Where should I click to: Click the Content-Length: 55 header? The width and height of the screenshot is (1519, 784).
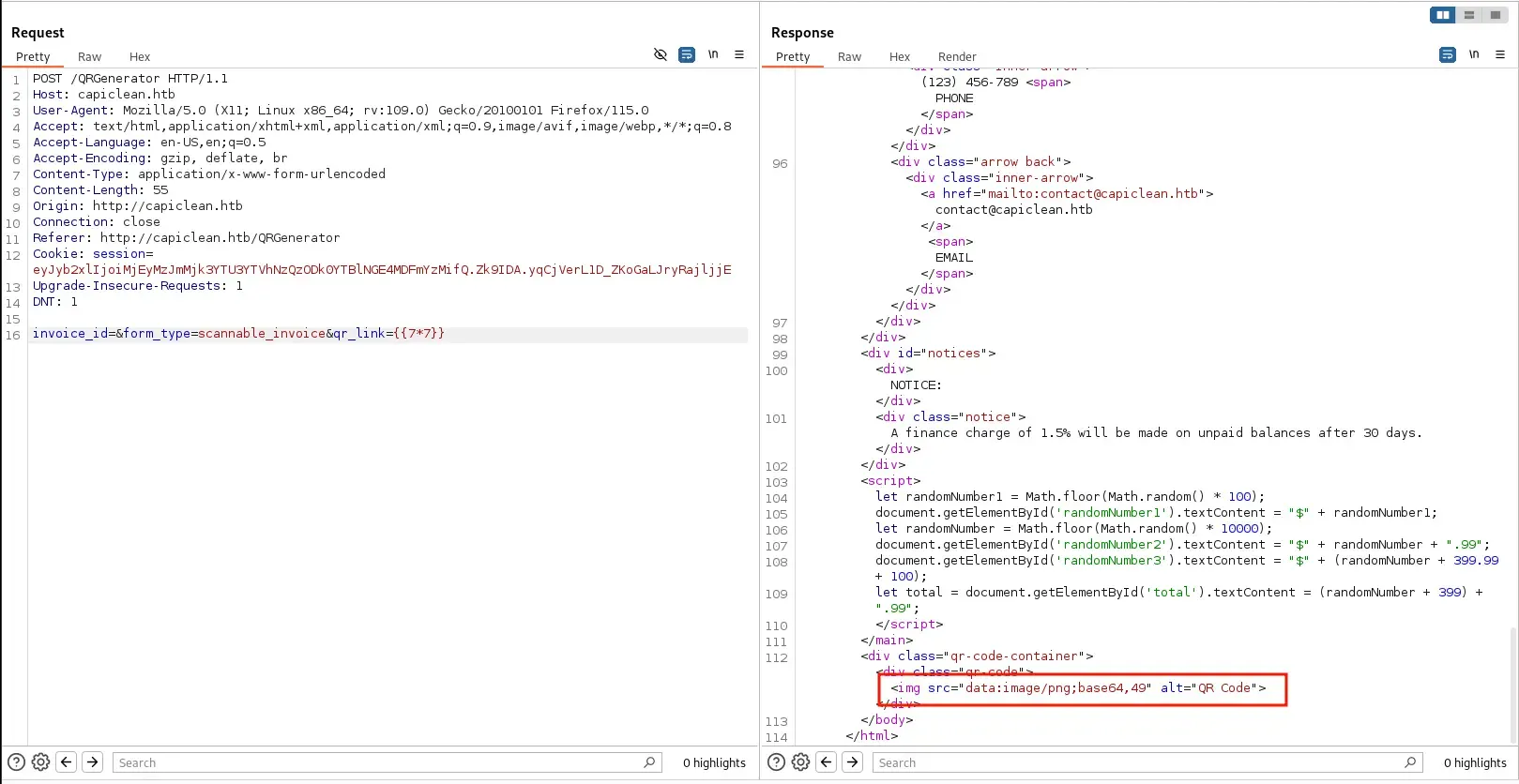tap(100, 190)
